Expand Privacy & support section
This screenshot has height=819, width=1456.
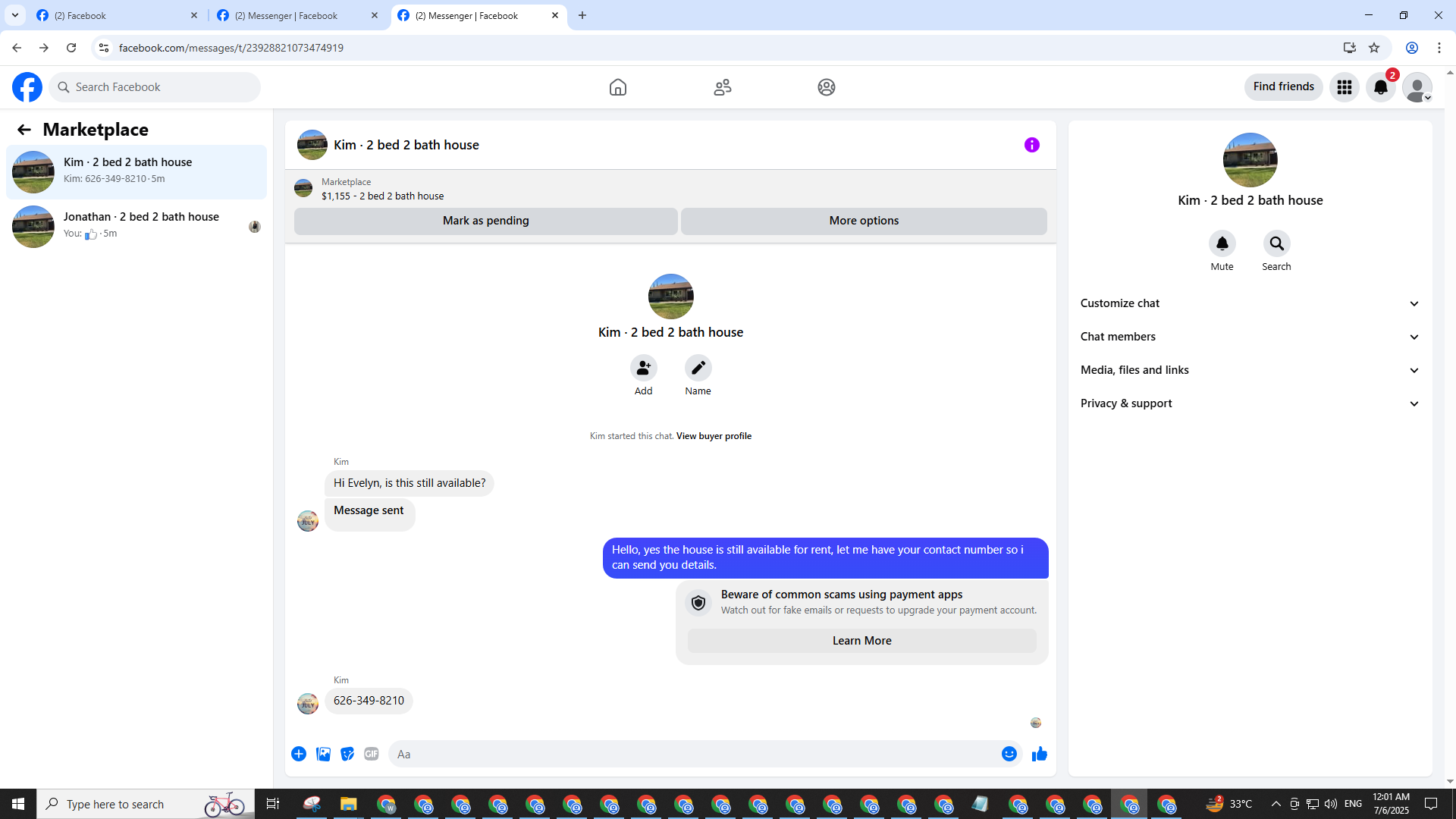(x=1249, y=403)
